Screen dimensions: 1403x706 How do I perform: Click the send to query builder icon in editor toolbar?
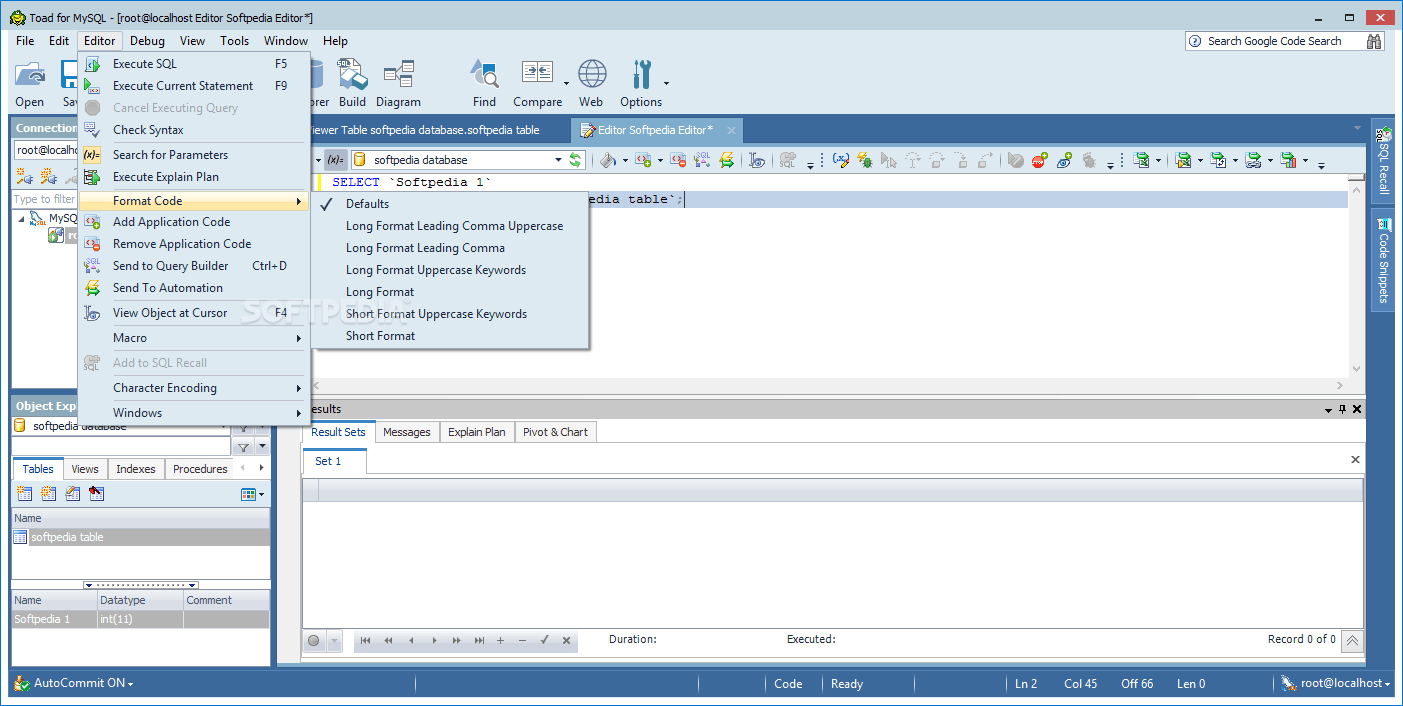[703, 160]
